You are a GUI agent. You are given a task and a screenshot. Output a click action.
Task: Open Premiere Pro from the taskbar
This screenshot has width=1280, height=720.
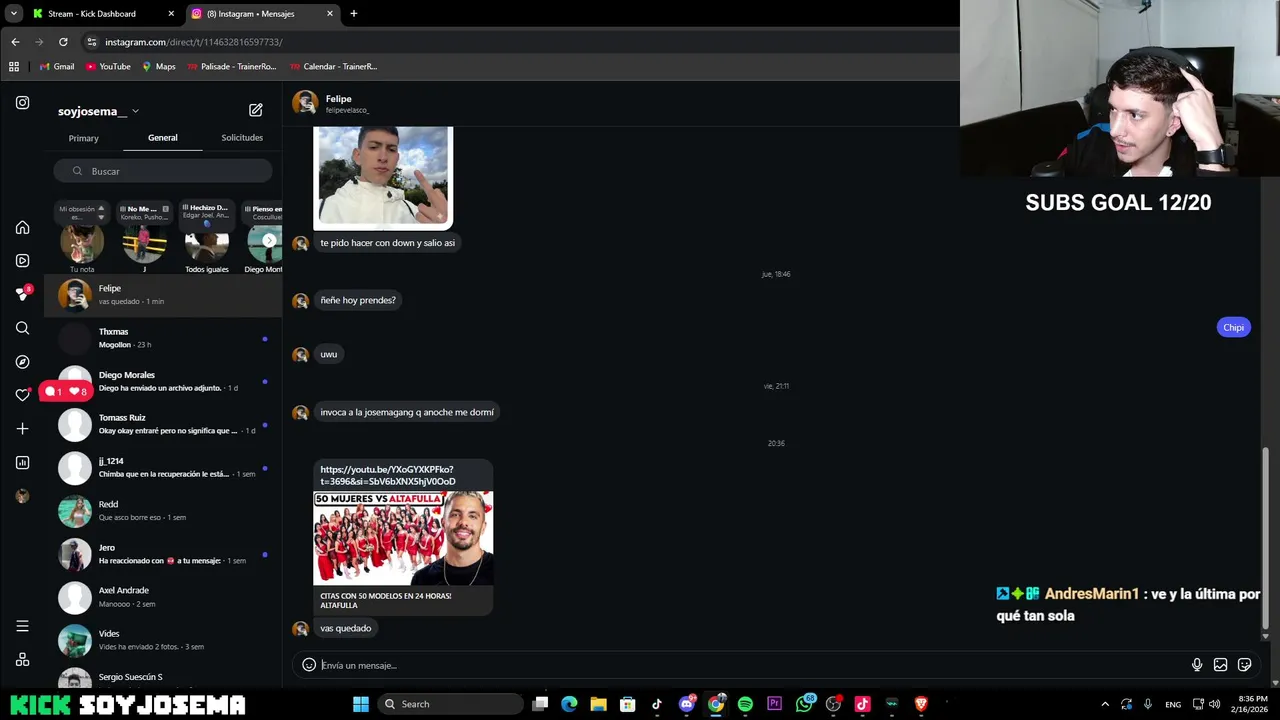774,704
